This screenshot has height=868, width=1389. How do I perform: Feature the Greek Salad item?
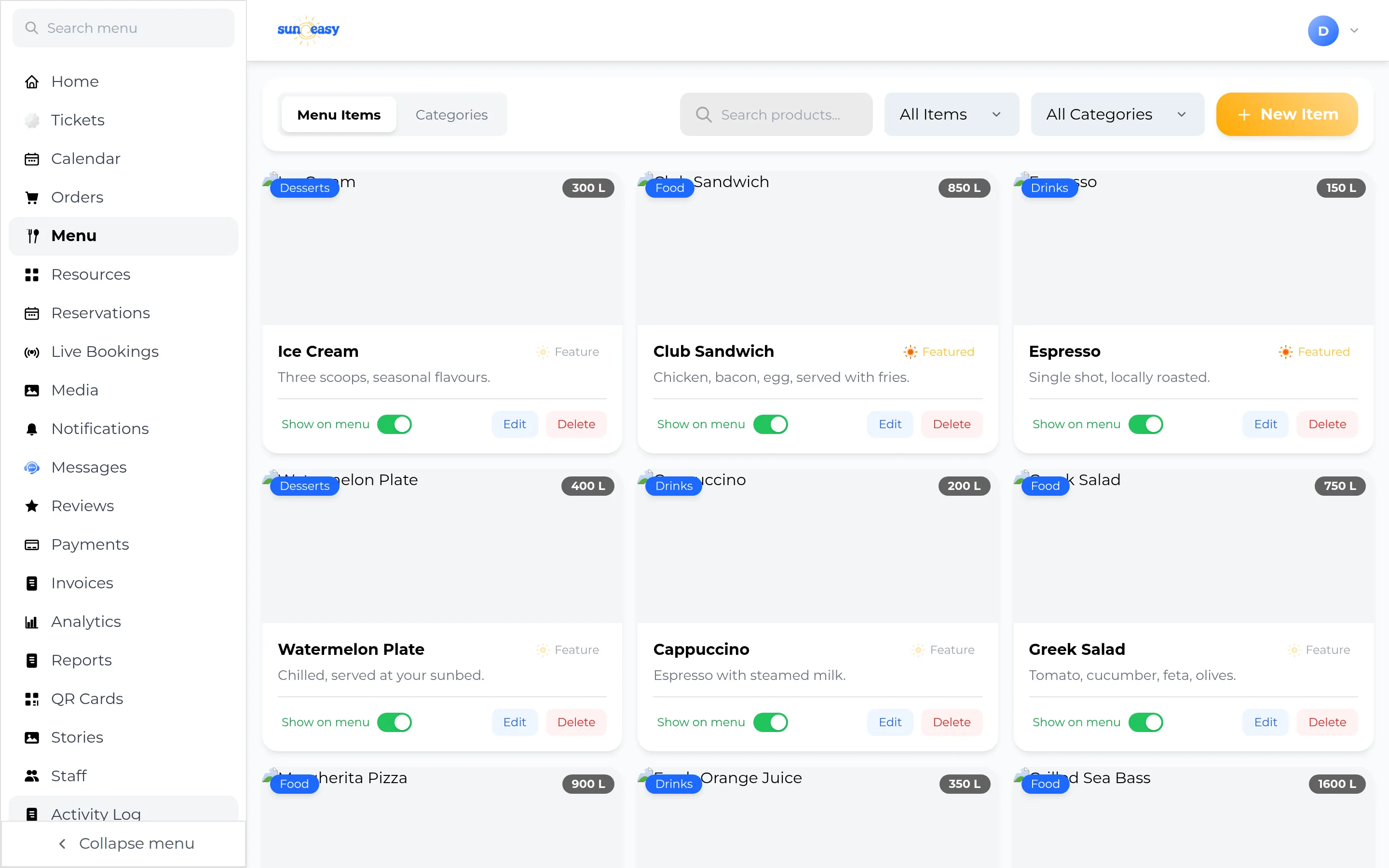coord(1319,650)
